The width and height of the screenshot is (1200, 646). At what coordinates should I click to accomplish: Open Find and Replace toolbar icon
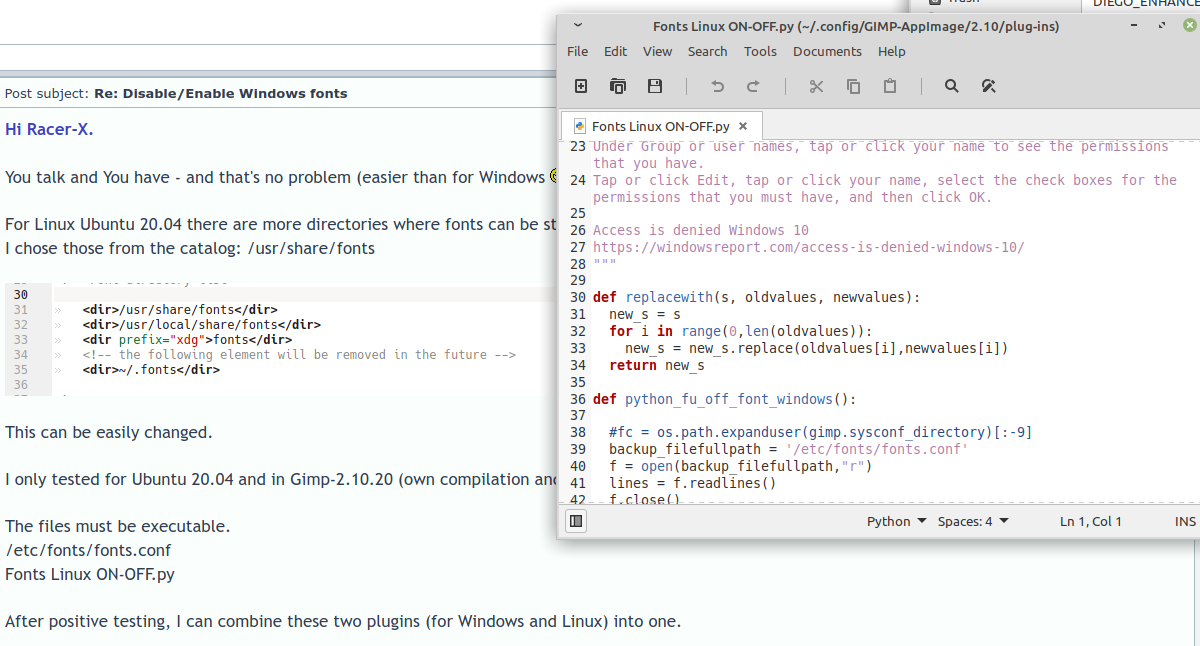coord(989,87)
